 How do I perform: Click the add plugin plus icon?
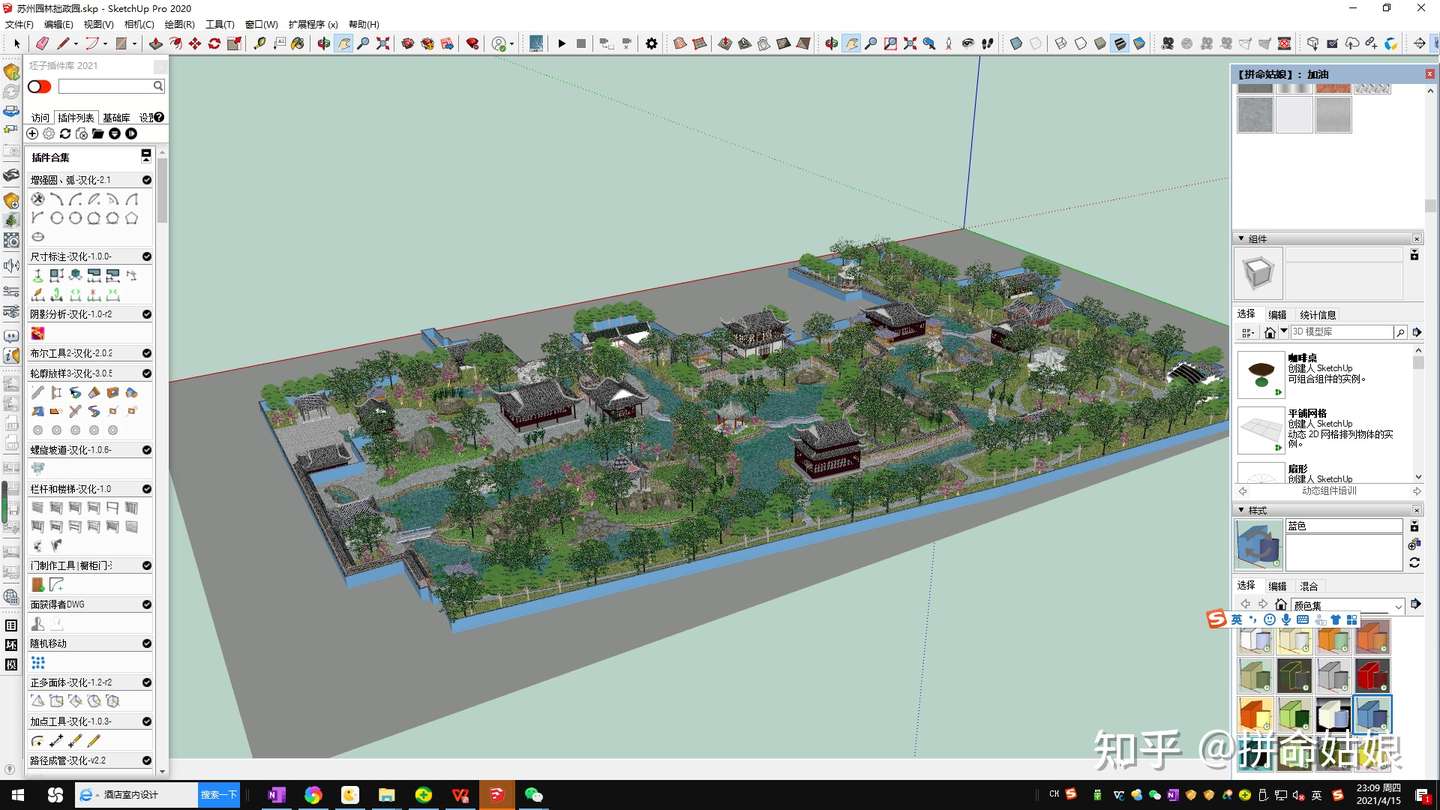click(32, 133)
